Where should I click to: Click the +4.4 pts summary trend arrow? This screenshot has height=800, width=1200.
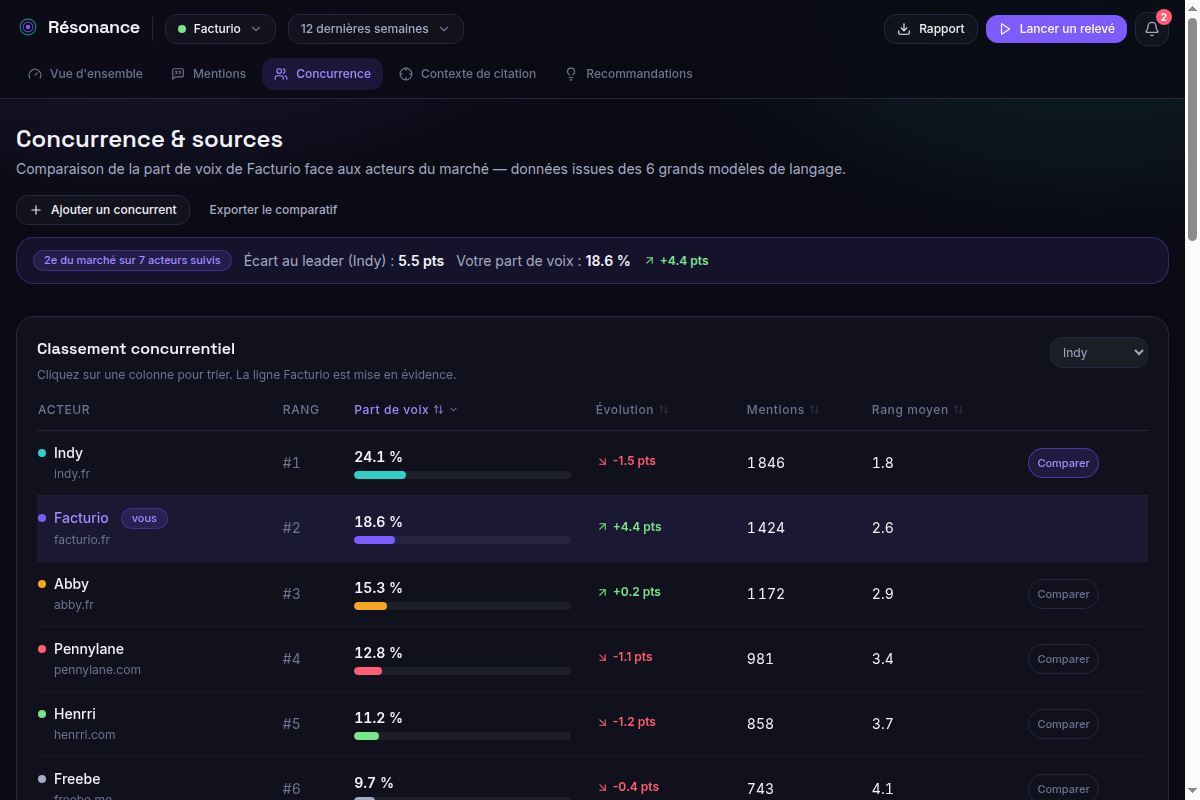650,261
